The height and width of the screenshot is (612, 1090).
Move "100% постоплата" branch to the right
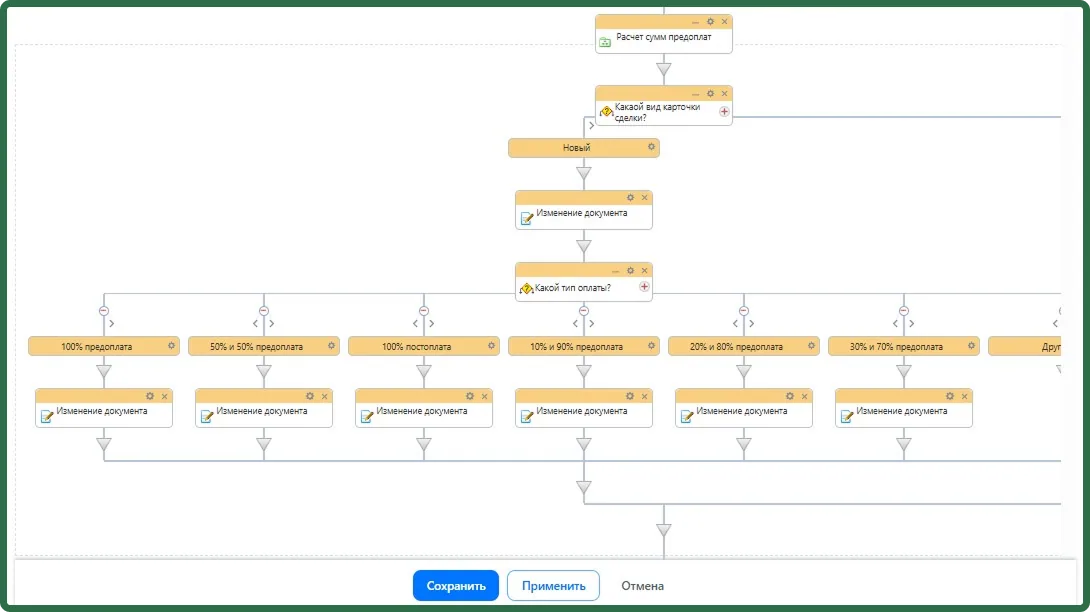pyautogui.click(x=432, y=323)
